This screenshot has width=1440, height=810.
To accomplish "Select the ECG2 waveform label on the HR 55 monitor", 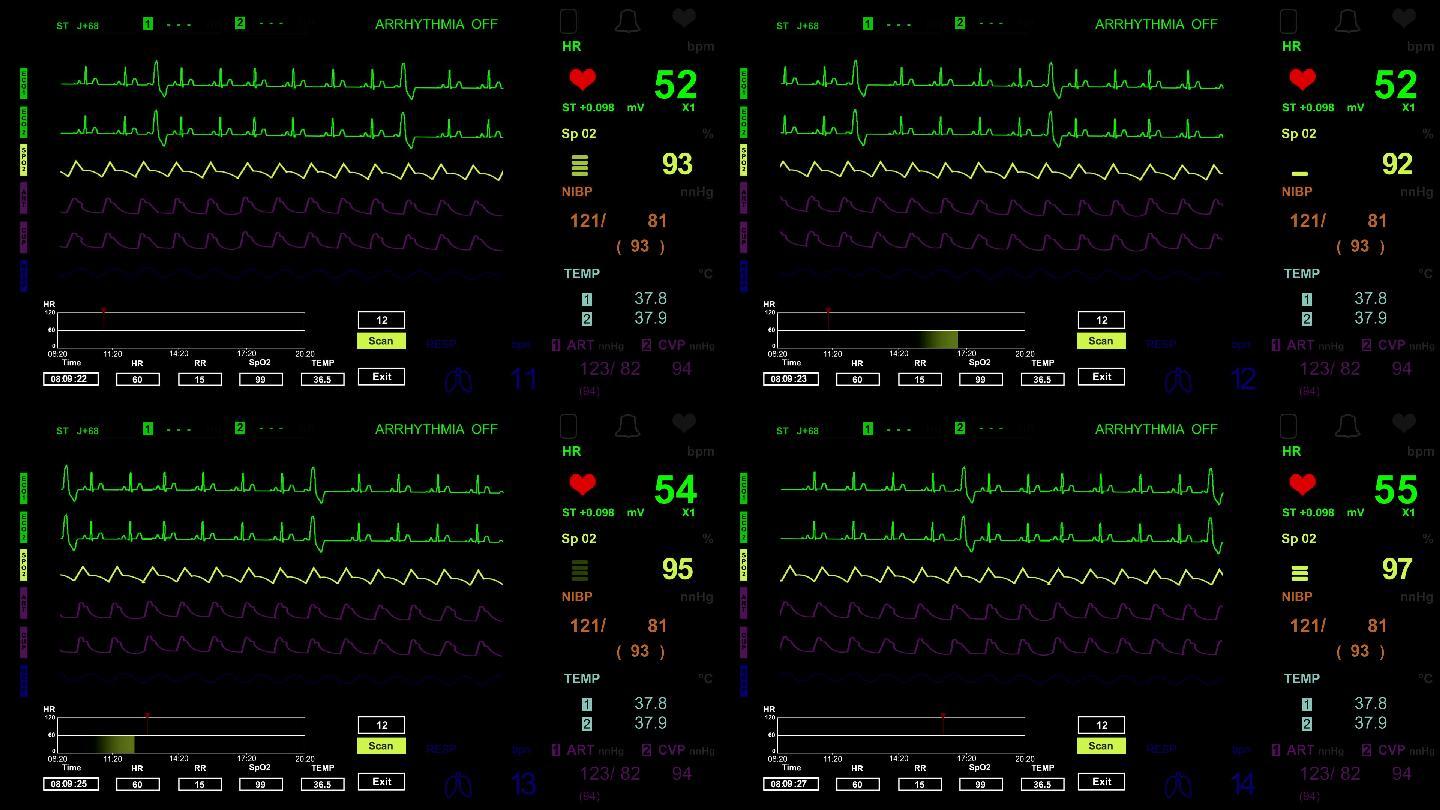I will coord(744,526).
